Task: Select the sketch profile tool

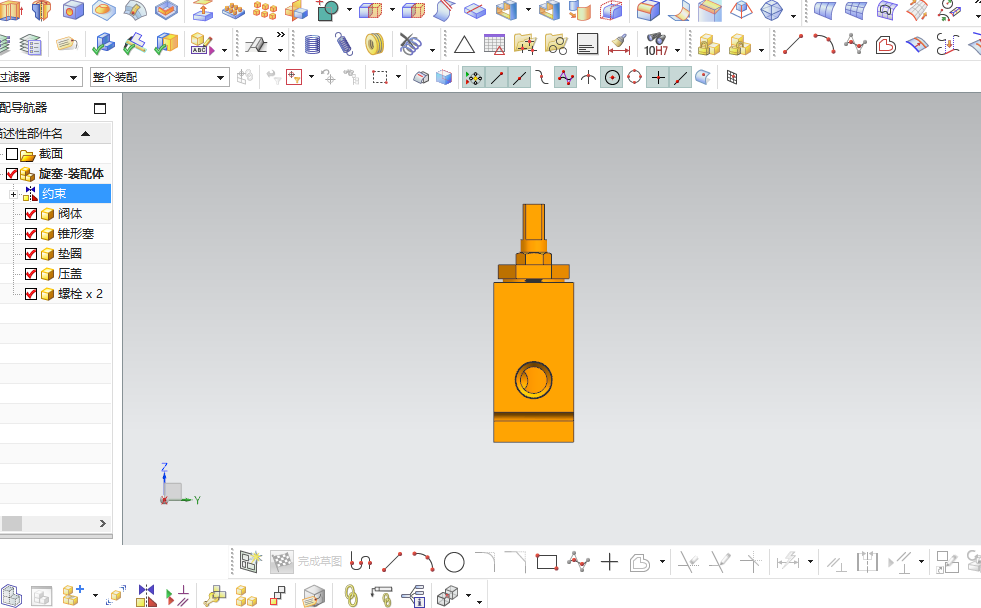Action: 361,562
